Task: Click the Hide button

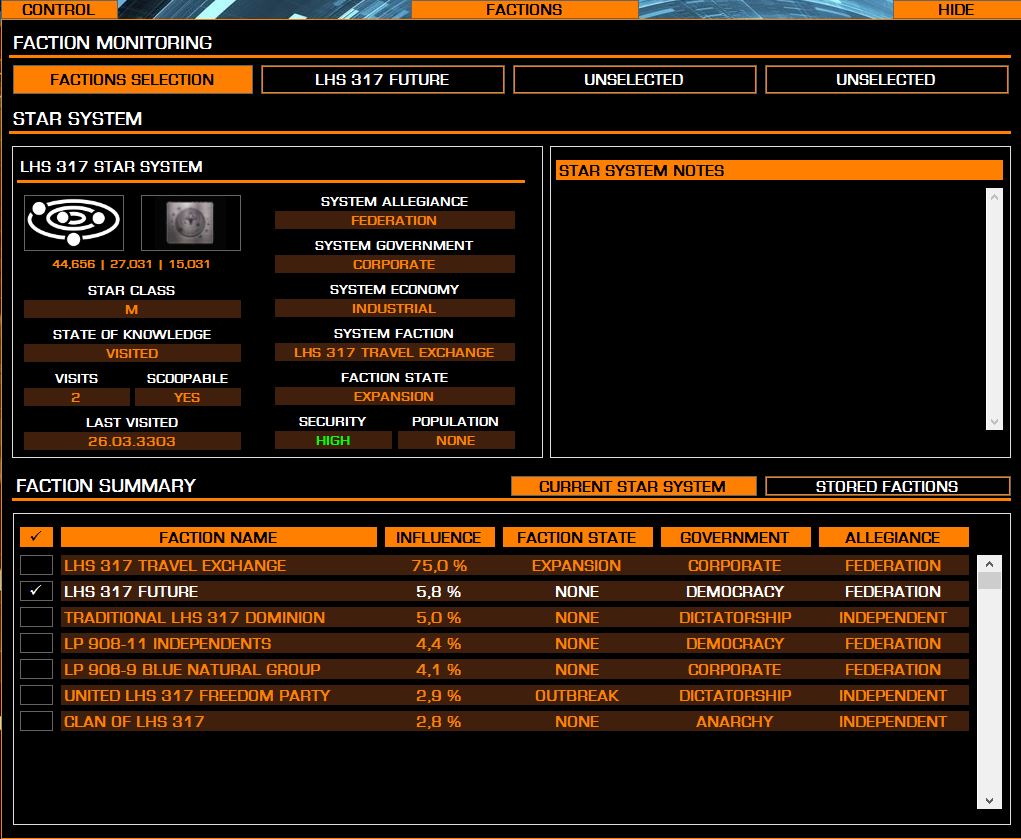Action: (956, 9)
